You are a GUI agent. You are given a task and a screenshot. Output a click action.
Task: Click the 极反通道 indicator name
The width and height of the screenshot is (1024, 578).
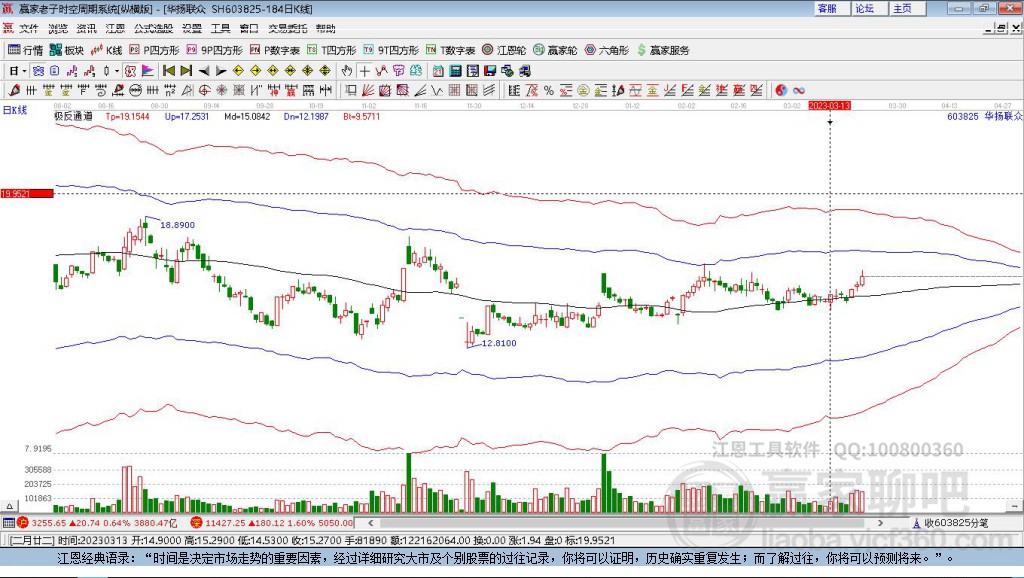click(x=73, y=116)
